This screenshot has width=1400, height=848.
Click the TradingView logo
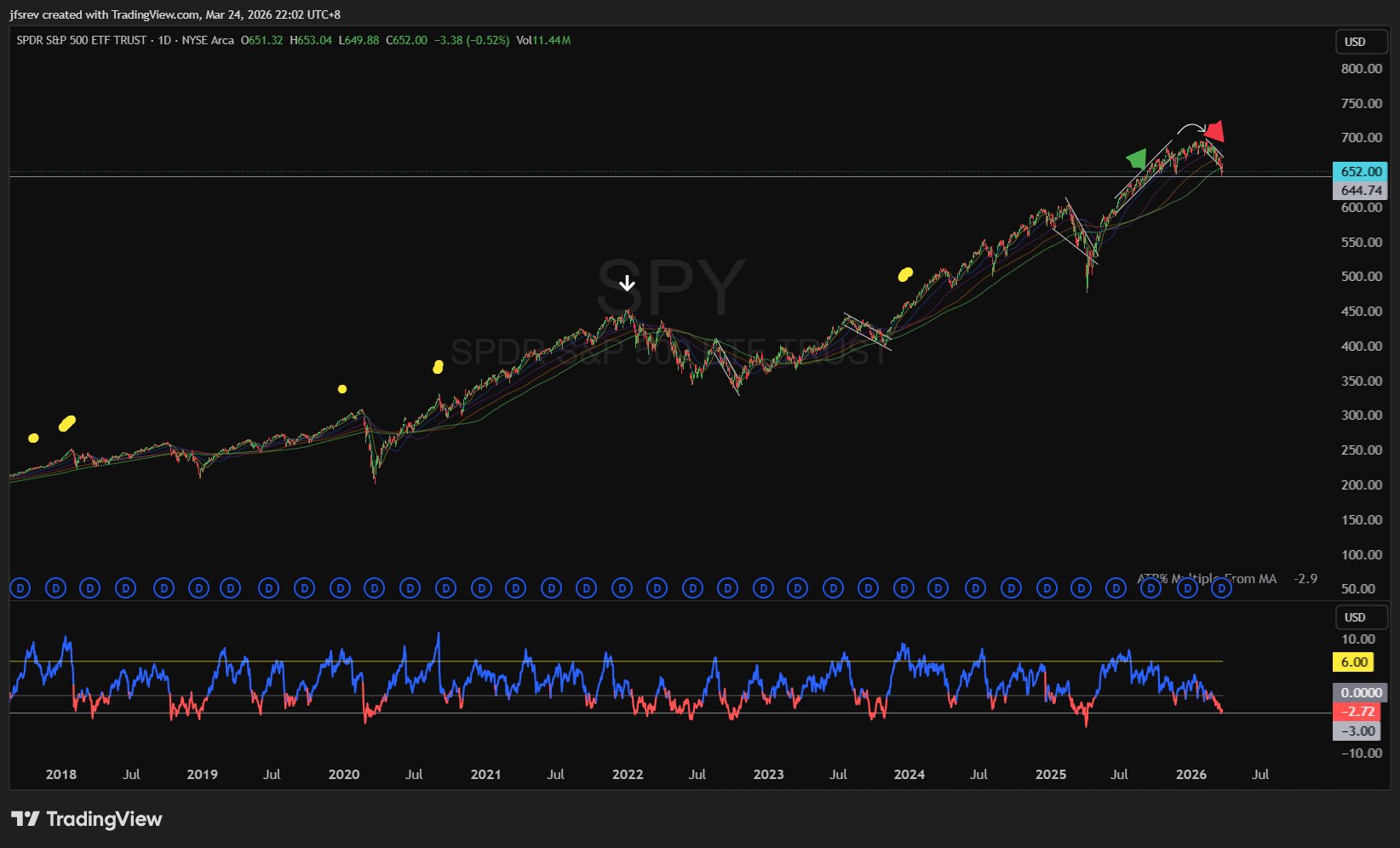tap(86, 819)
